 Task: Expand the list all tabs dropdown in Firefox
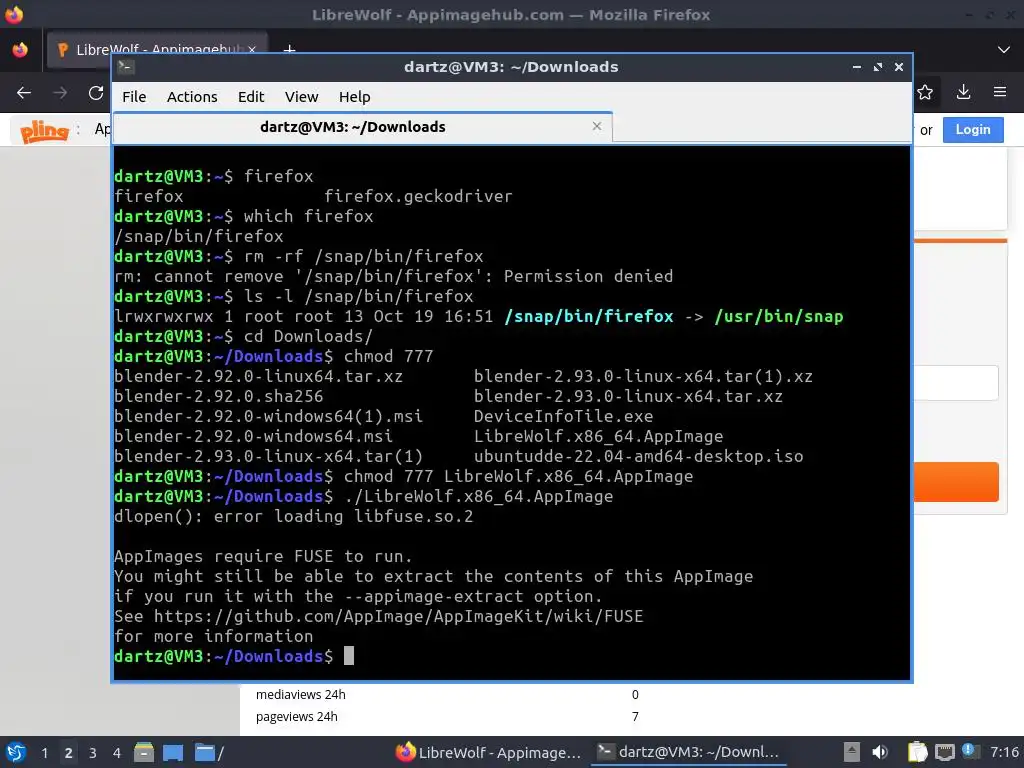pyautogui.click(x=1004, y=50)
